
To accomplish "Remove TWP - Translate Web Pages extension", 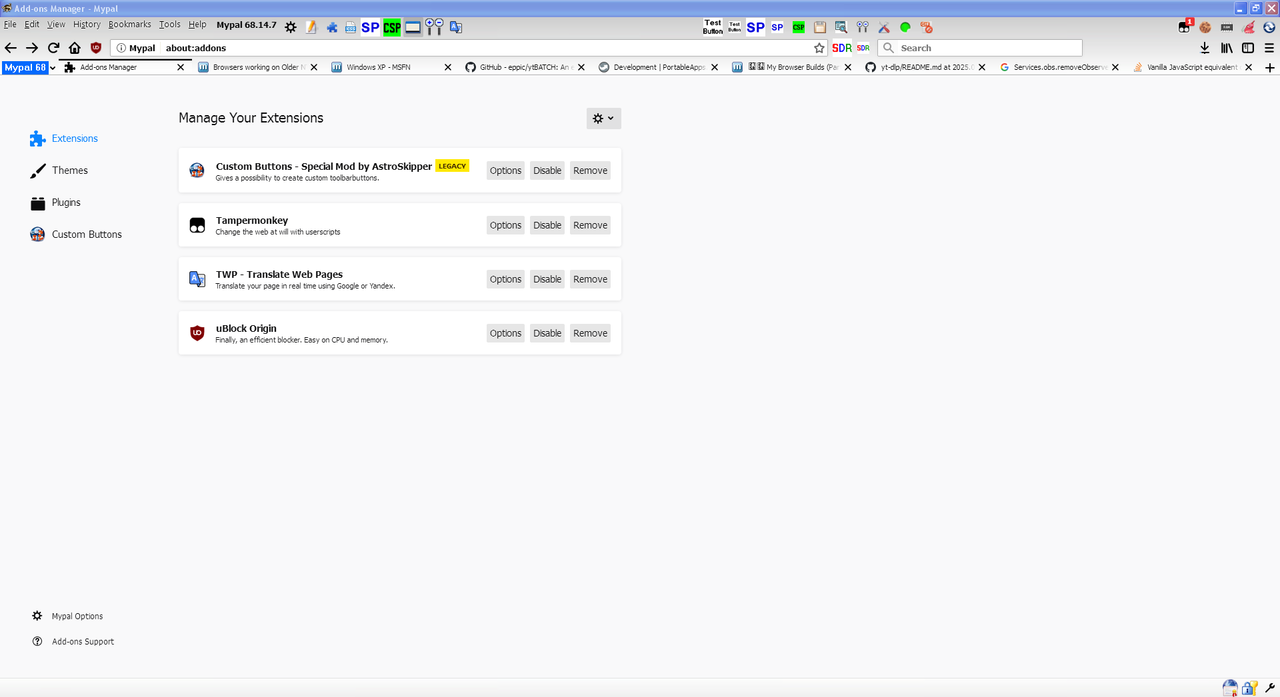I will (x=590, y=279).
